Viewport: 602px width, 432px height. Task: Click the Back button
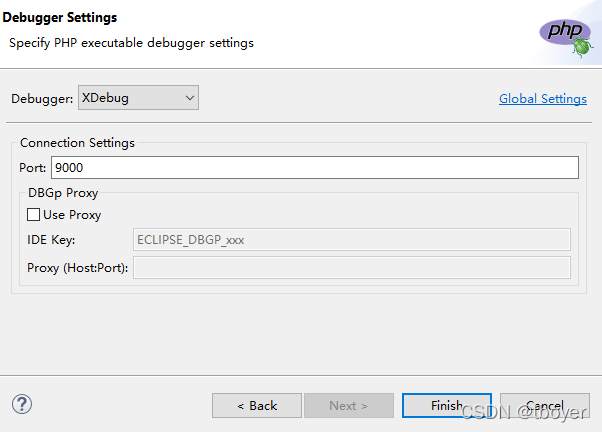(257, 406)
